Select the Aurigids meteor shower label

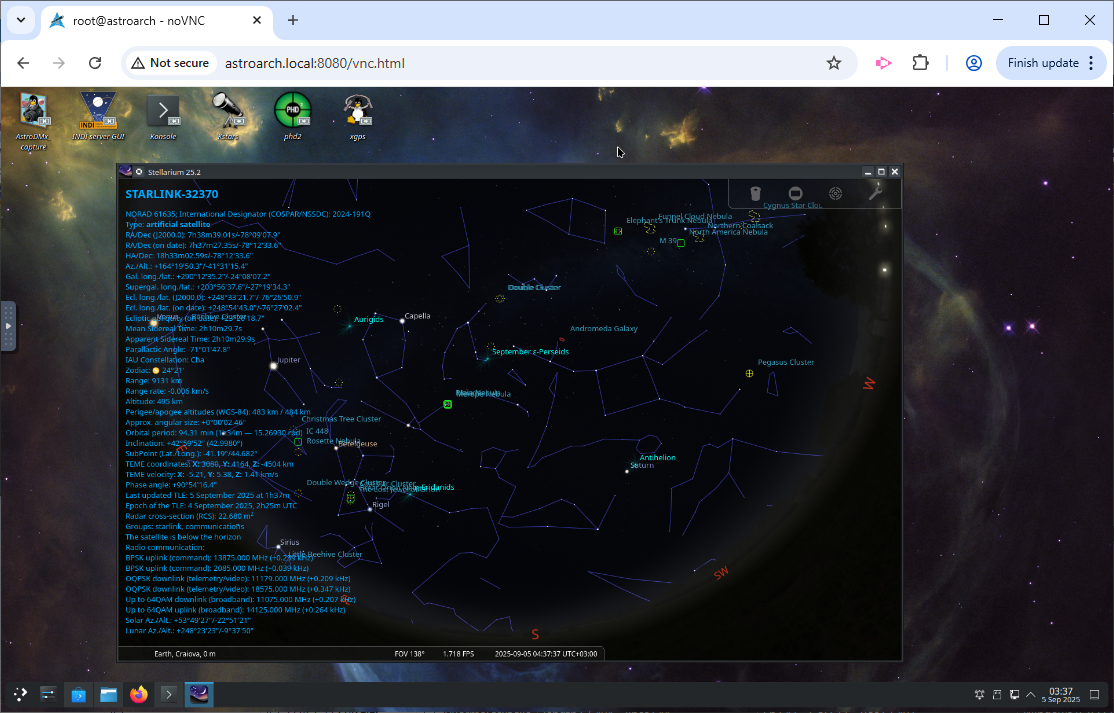(x=369, y=320)
